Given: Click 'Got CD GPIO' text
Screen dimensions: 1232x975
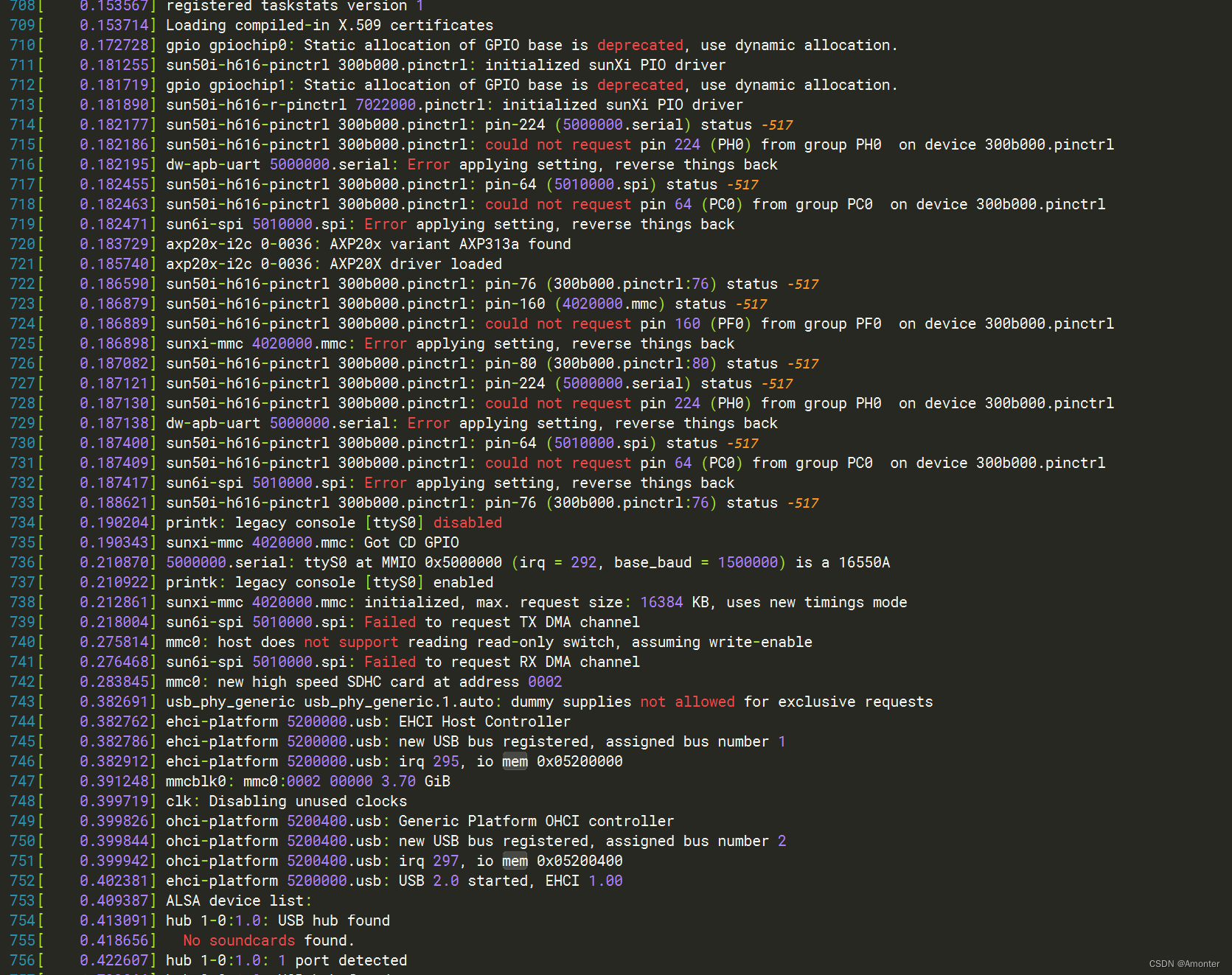Looking at the screenshot, I should (411, 542).
